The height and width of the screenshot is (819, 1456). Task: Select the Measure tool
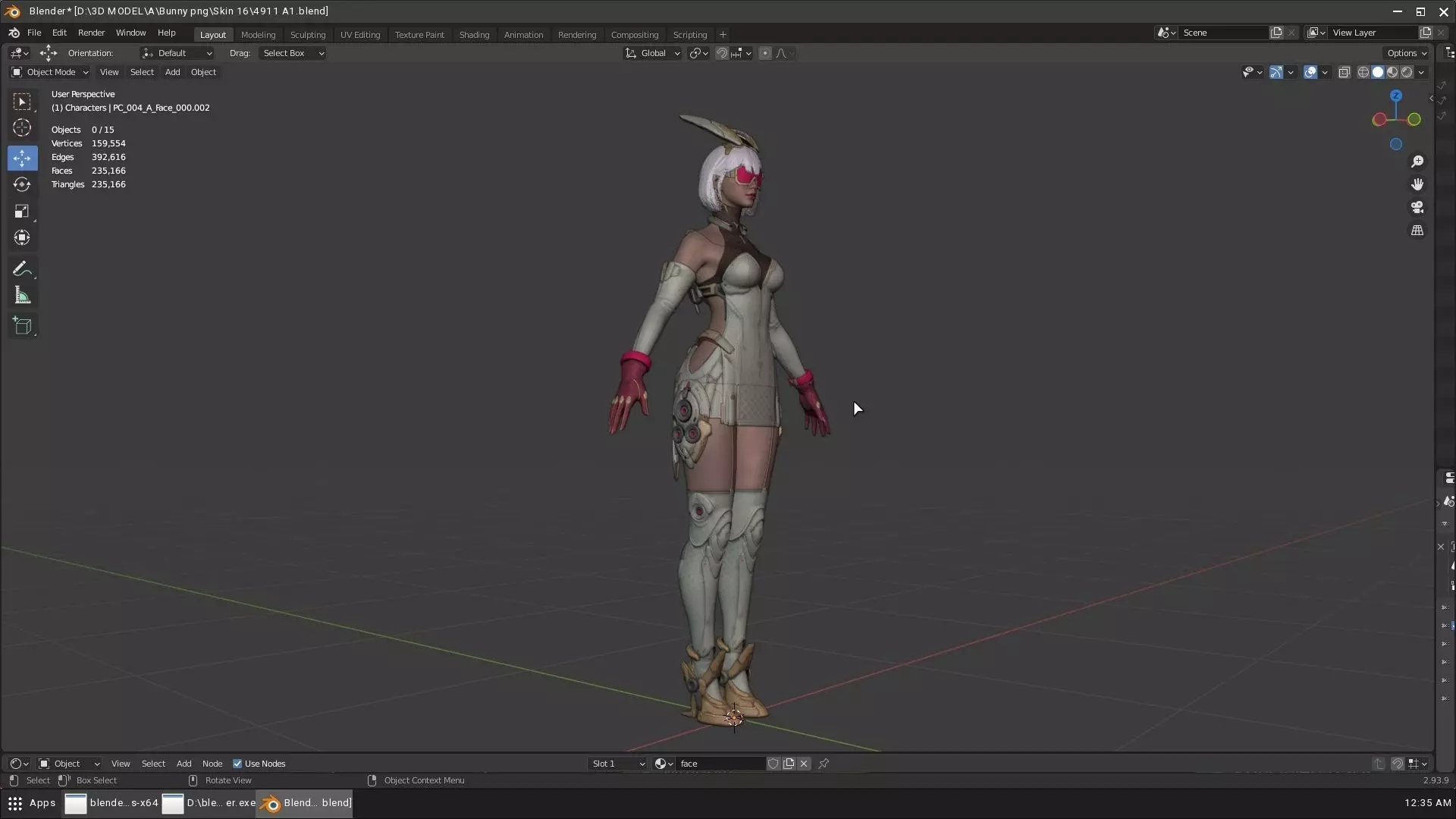tap(22, 296)
